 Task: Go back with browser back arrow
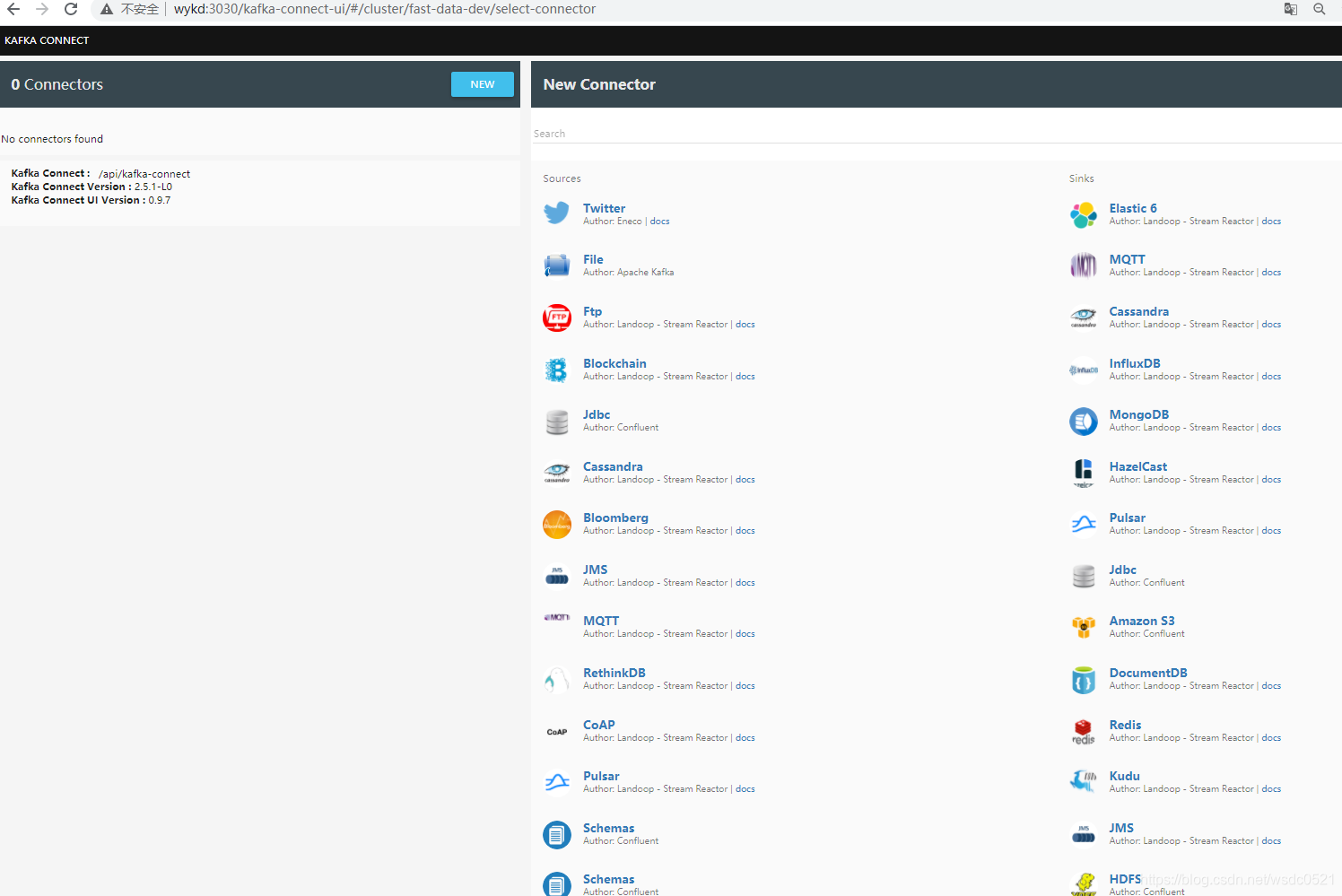pyautogui.click(x=13, y=9)
